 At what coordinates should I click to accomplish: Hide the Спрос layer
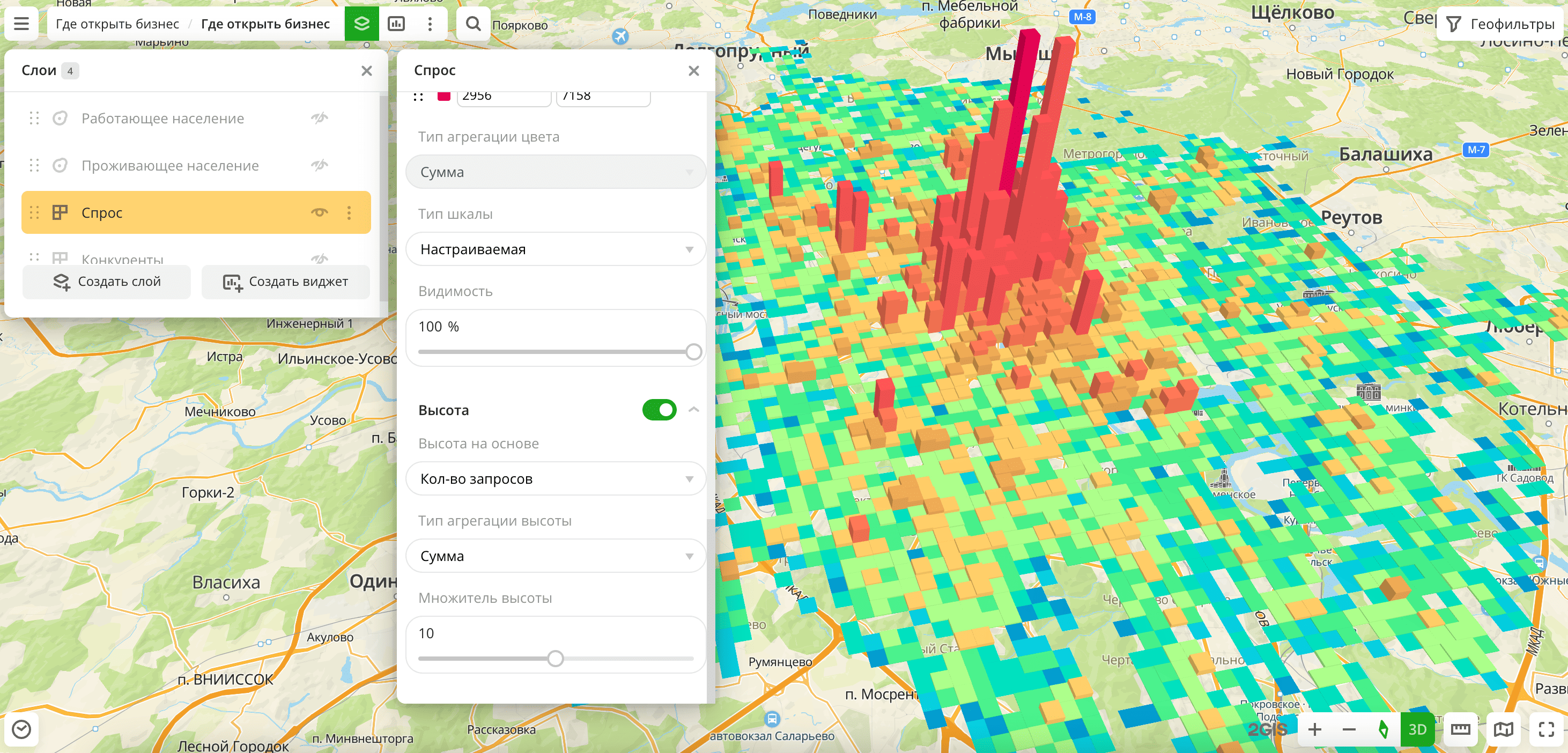[320, 212]
